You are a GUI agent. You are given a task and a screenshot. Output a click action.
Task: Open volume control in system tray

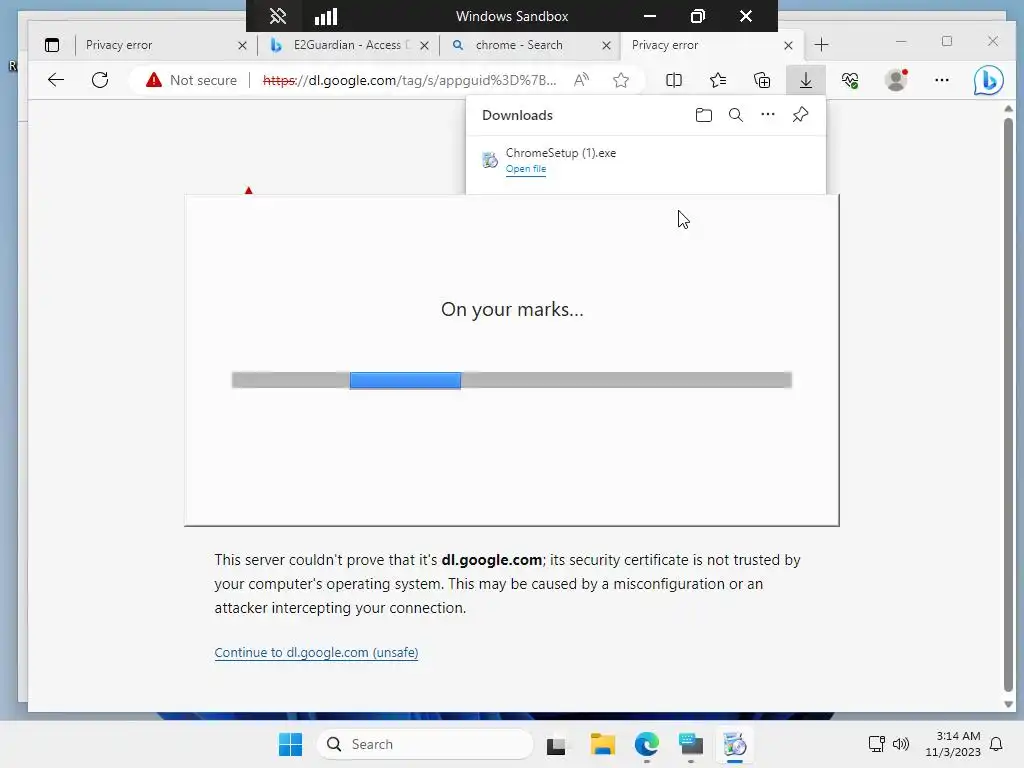click(901, 744)
